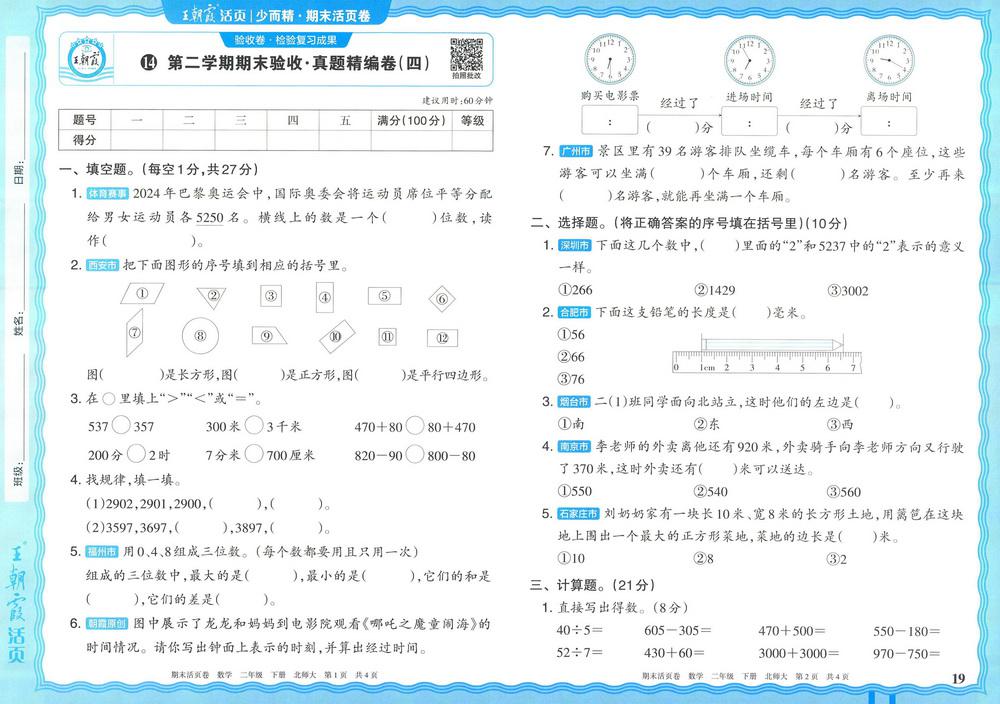
Task: Click the centimeter ruler under the pencil
Action: (x=767, y=362)
